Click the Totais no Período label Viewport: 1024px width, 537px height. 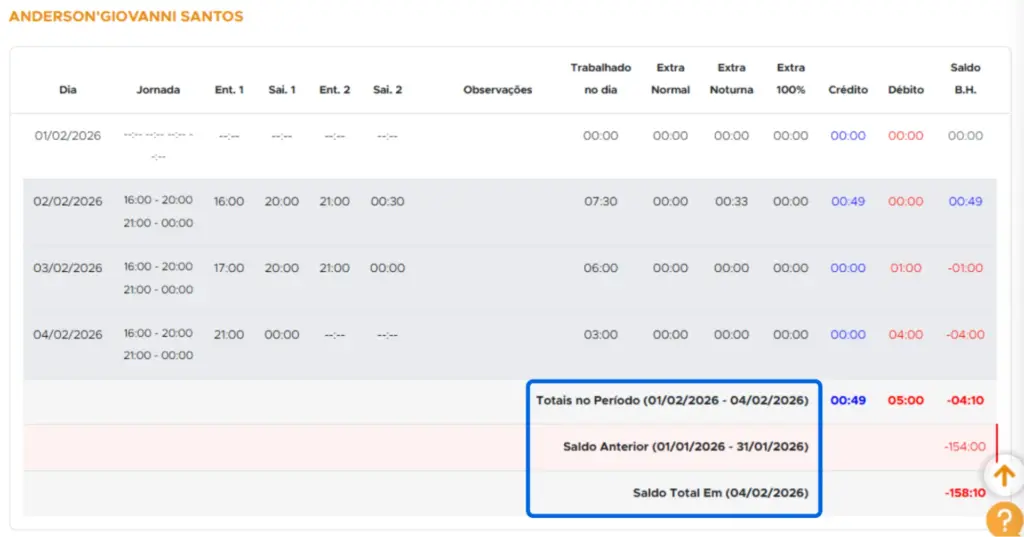(x=671, y=400)
